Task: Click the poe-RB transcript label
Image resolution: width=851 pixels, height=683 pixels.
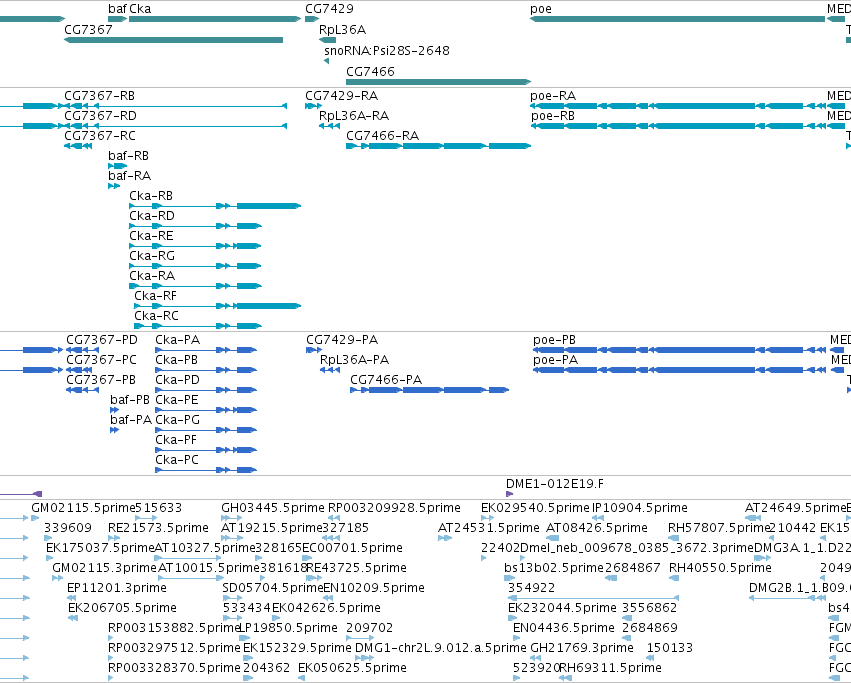Action: pyautogui.click(x=552, y=116)
